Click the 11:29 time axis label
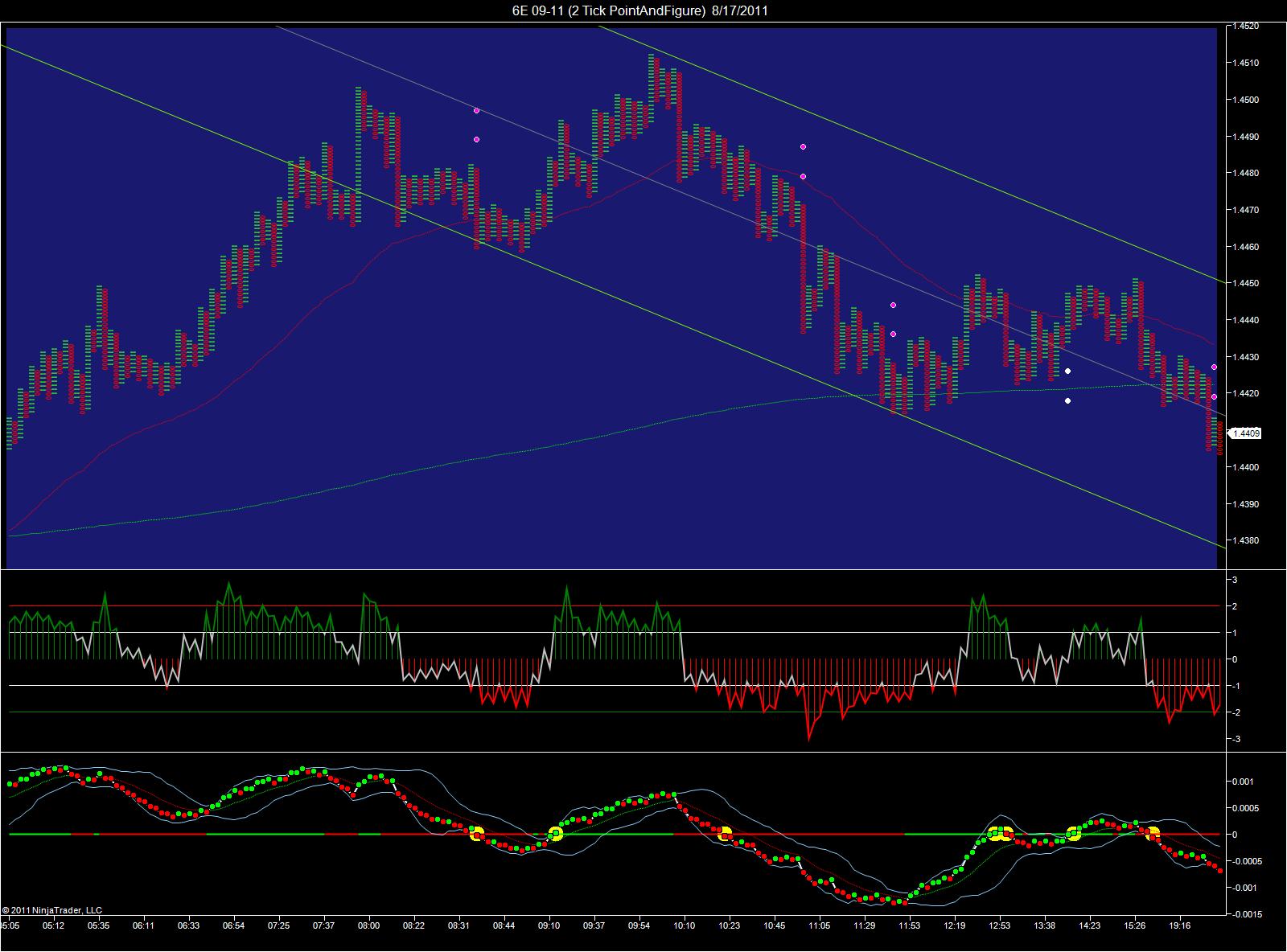The image size is (1287, 952). point(865,925)
